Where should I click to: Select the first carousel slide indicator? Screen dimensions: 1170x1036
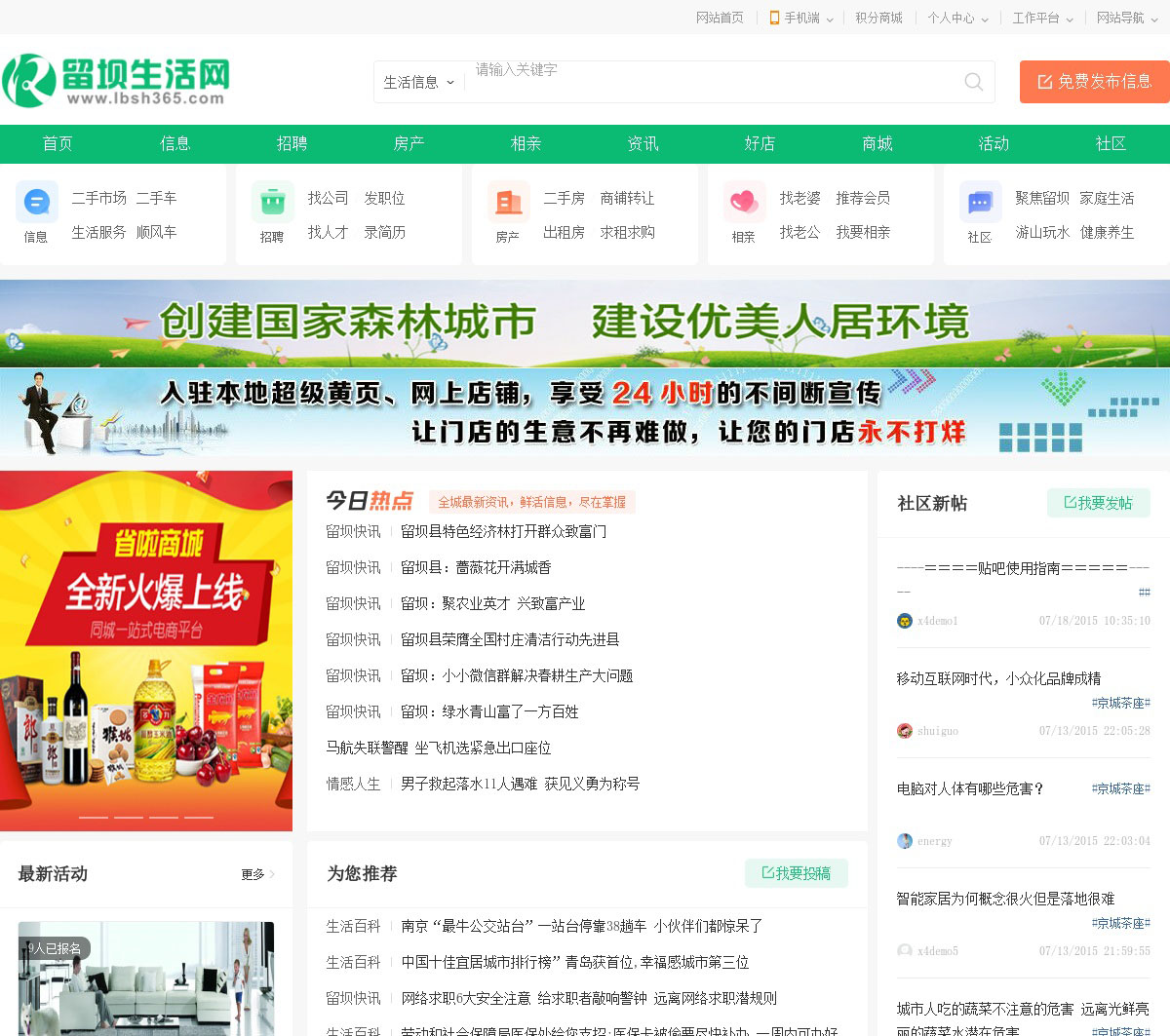click(x=94, y=817)
